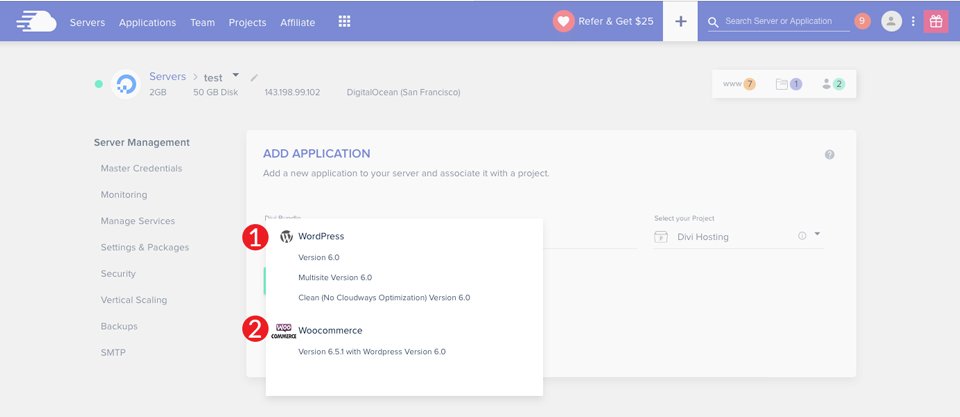Click the WooCommerce logo in dropdown
The image size is (960, 417).
point(283,331)
